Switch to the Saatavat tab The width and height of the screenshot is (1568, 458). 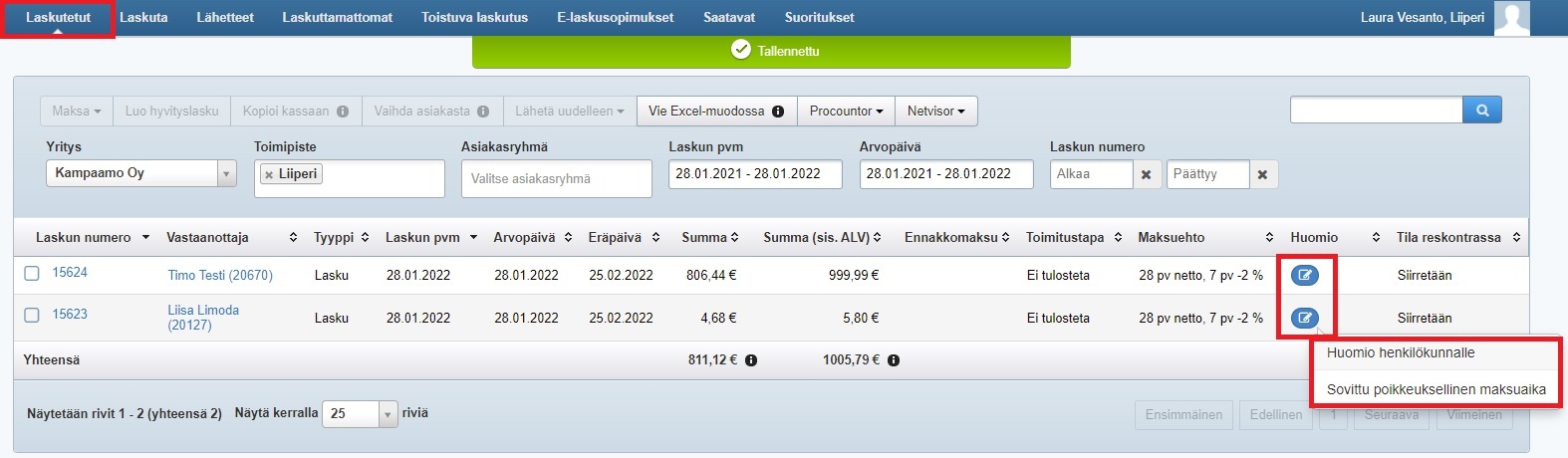click(729, 18)
